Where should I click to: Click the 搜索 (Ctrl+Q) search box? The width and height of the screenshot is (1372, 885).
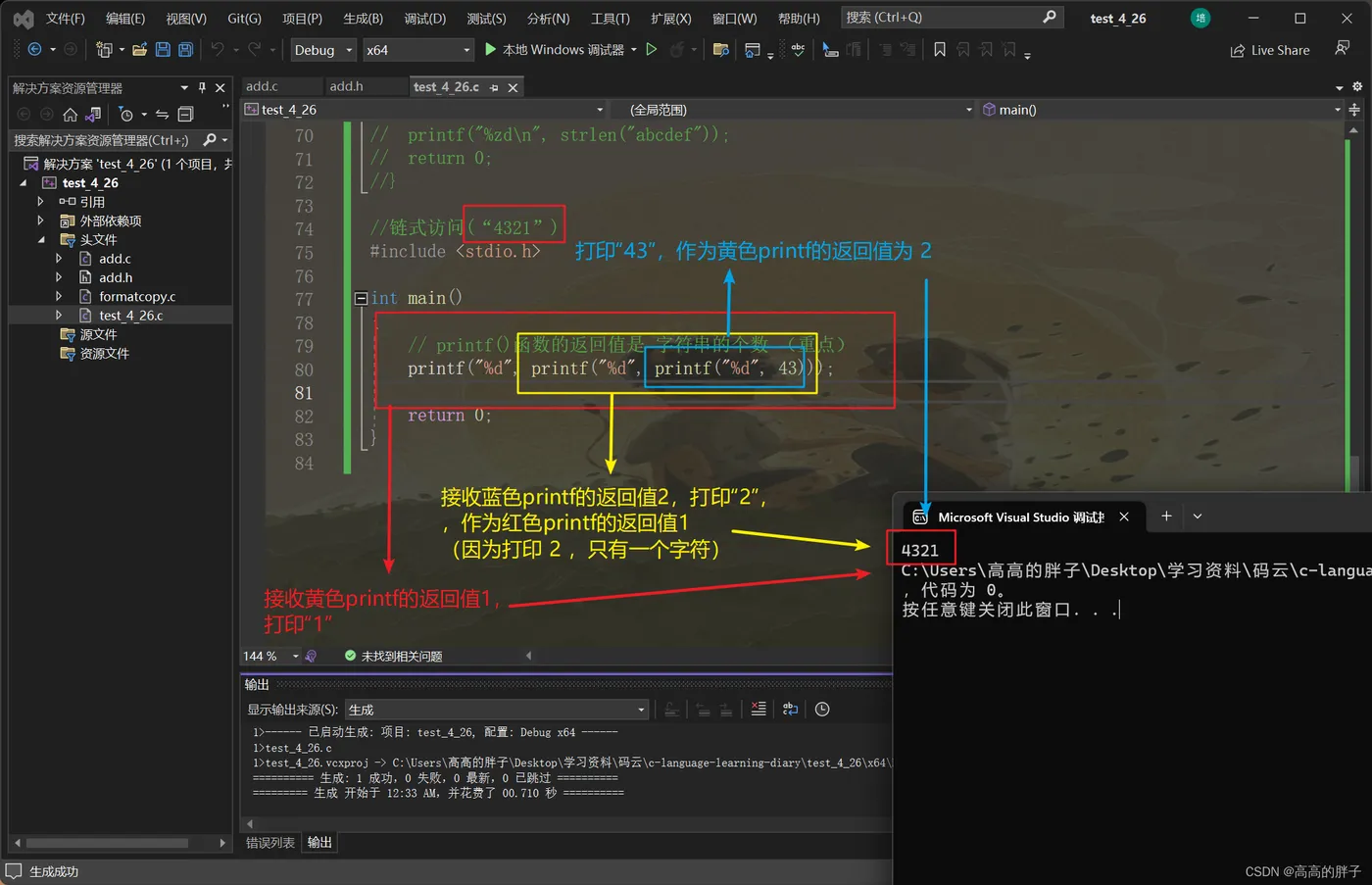point(952,17)
